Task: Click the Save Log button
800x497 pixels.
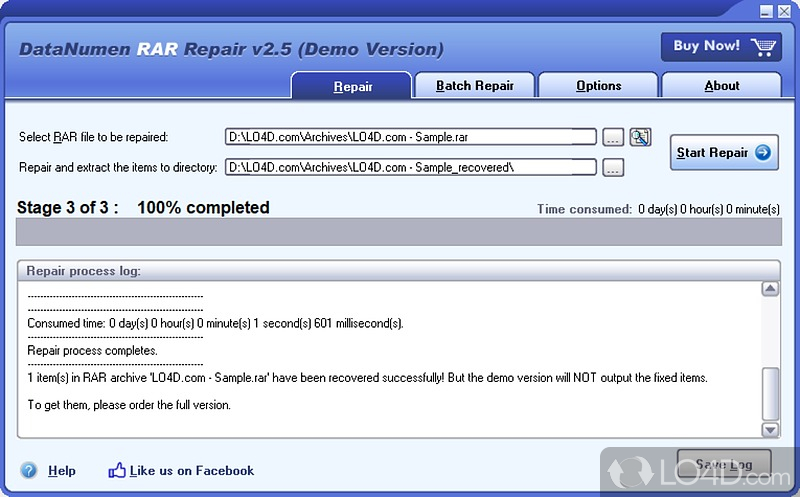Action: pos(724,464)
